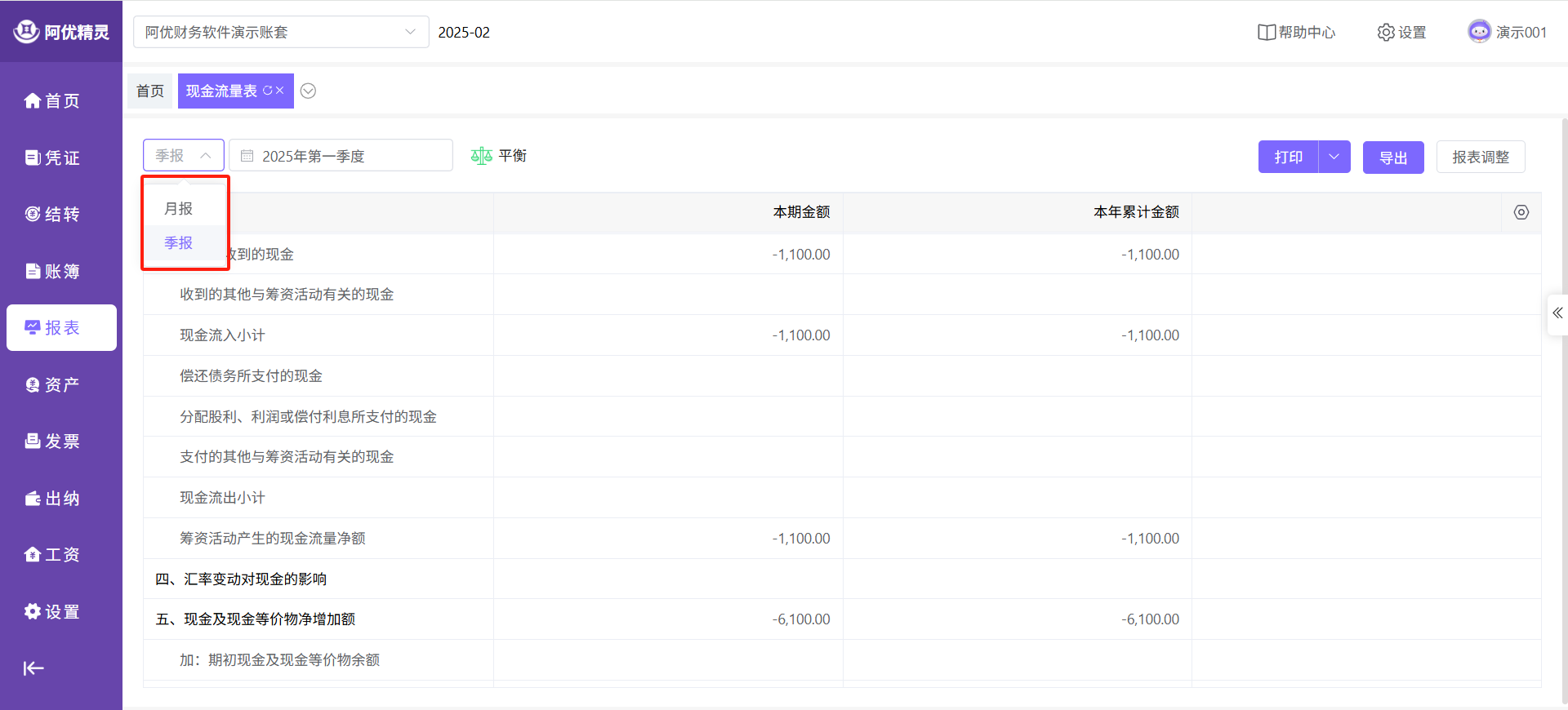
Task: Open the 发票 invoice module
Action: (52, 441)
